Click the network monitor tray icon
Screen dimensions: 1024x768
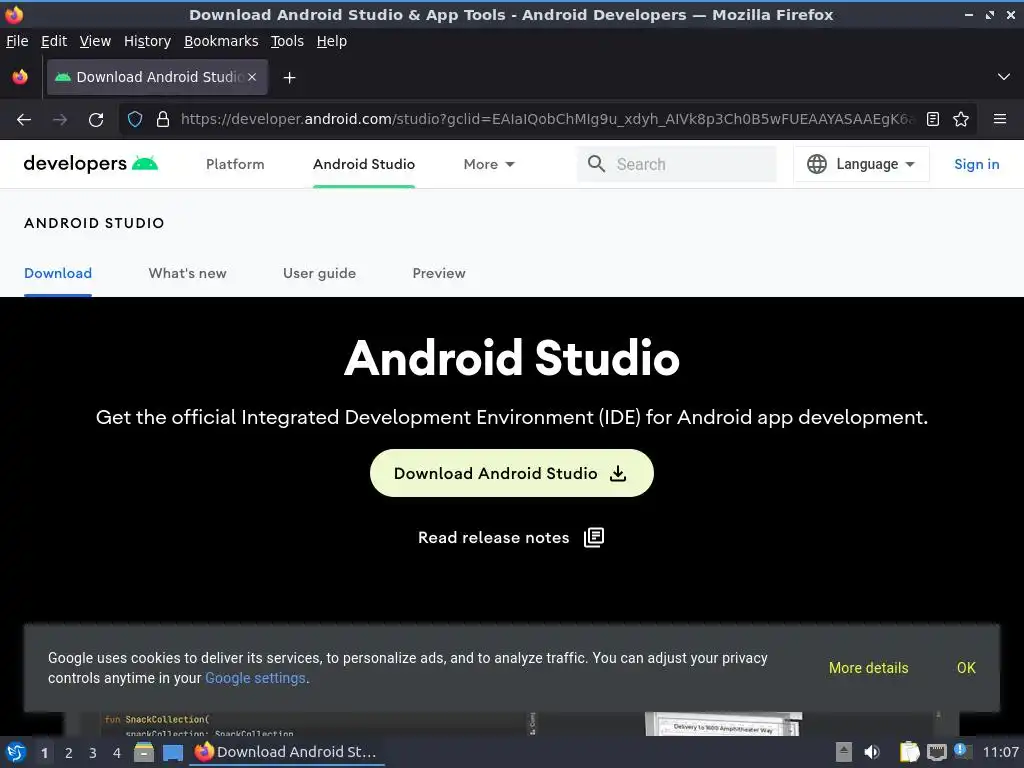pyautogui.click(x=937, y=752)
